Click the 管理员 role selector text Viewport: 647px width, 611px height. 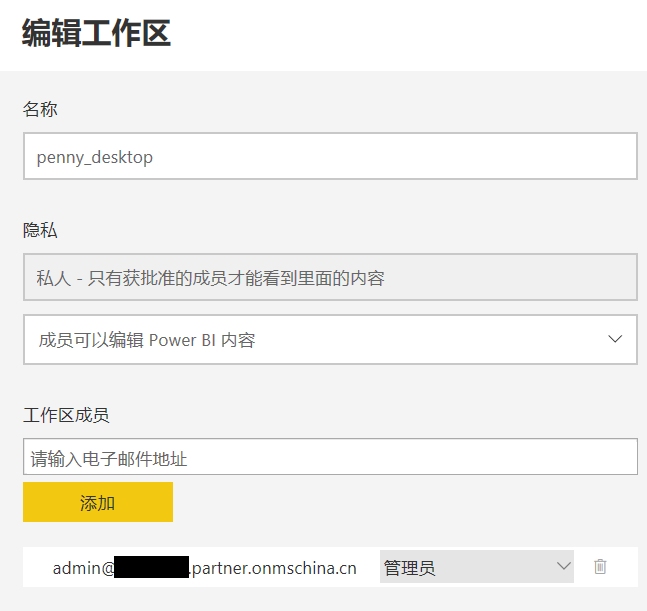tap(410, 568)
